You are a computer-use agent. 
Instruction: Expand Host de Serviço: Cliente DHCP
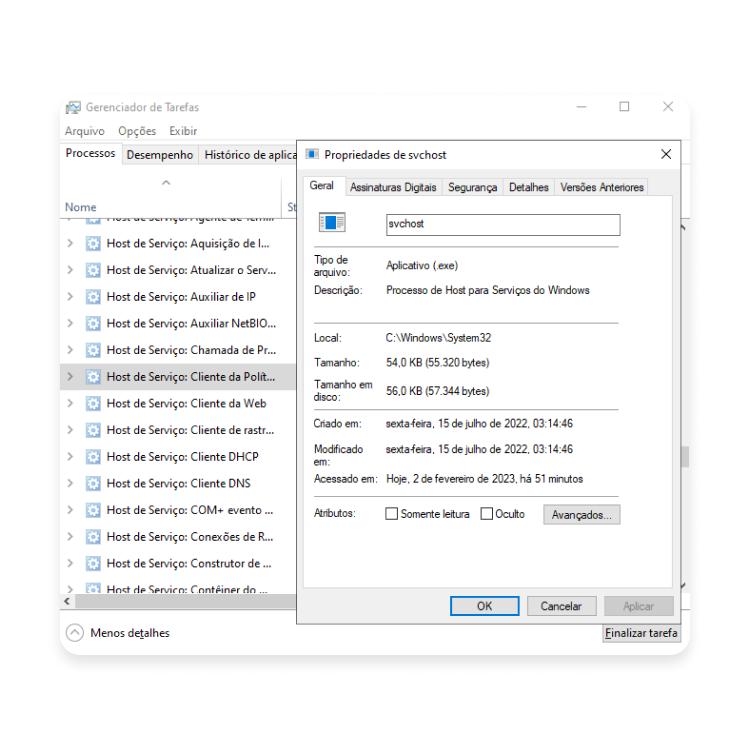[x=70, y=457]
